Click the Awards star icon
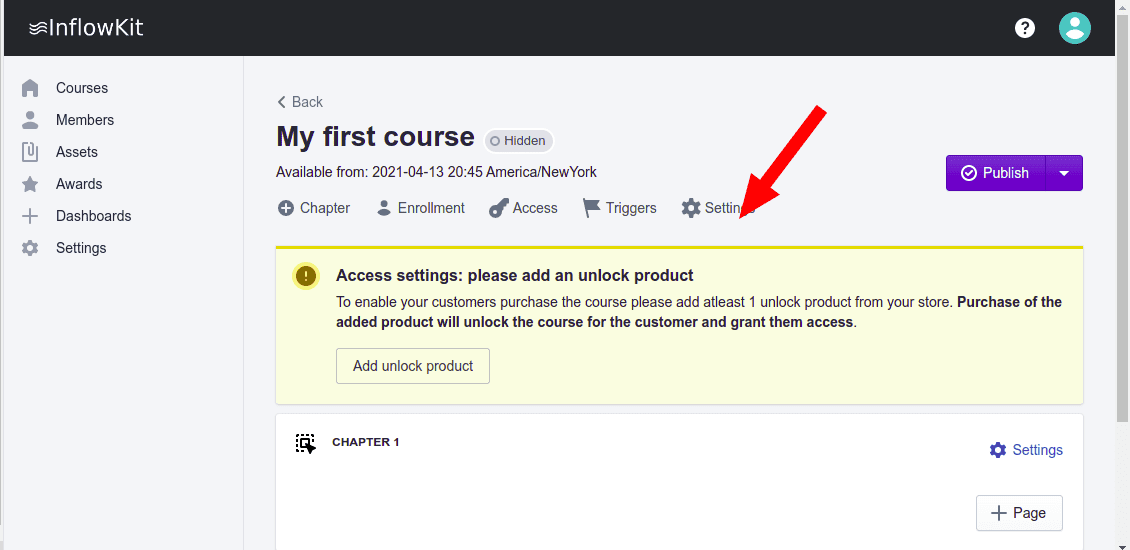1130x550 pixels. pos(30,184)
